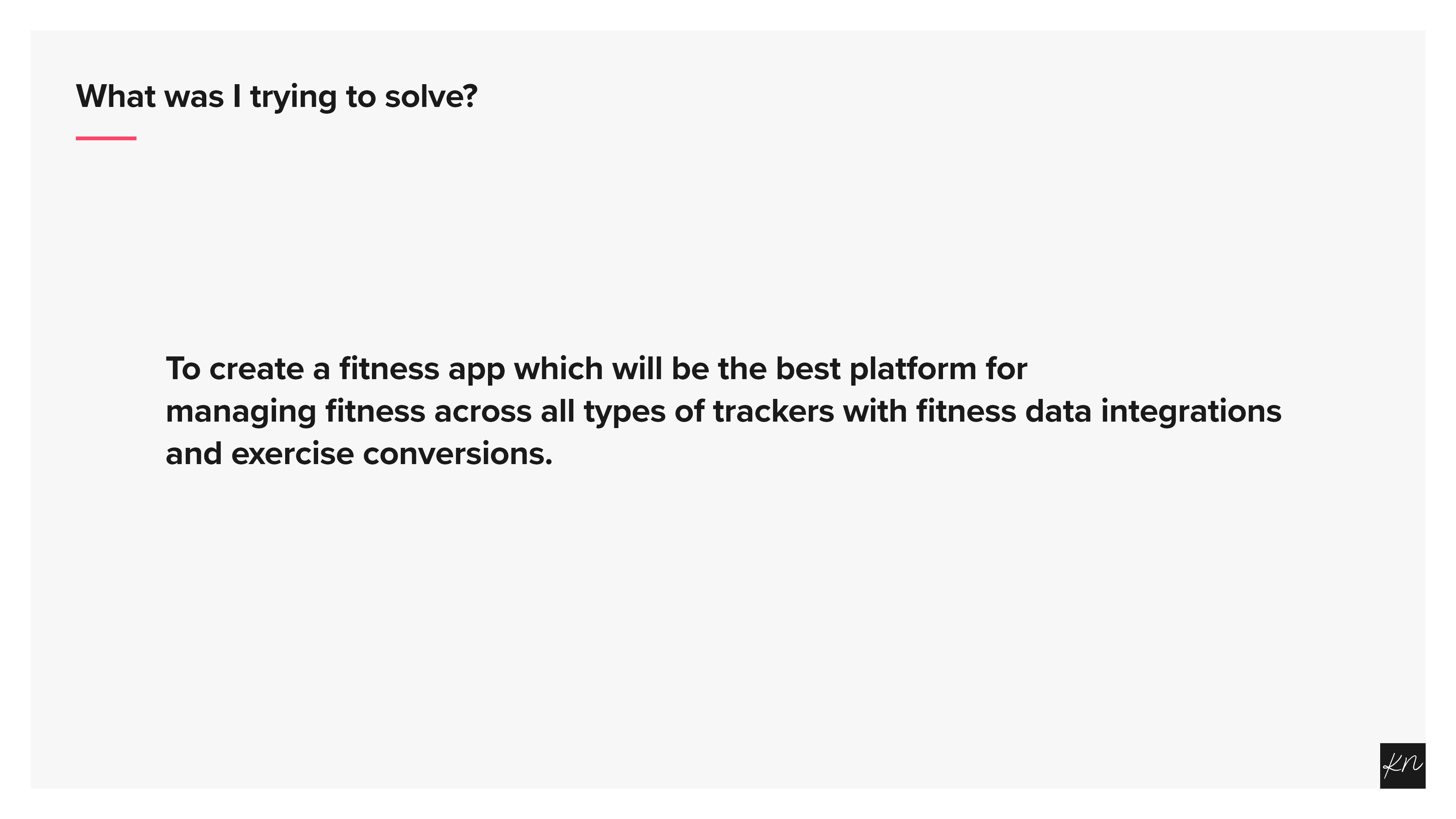
Task: Click the KN signature logo
Action: coord(1402,765)
